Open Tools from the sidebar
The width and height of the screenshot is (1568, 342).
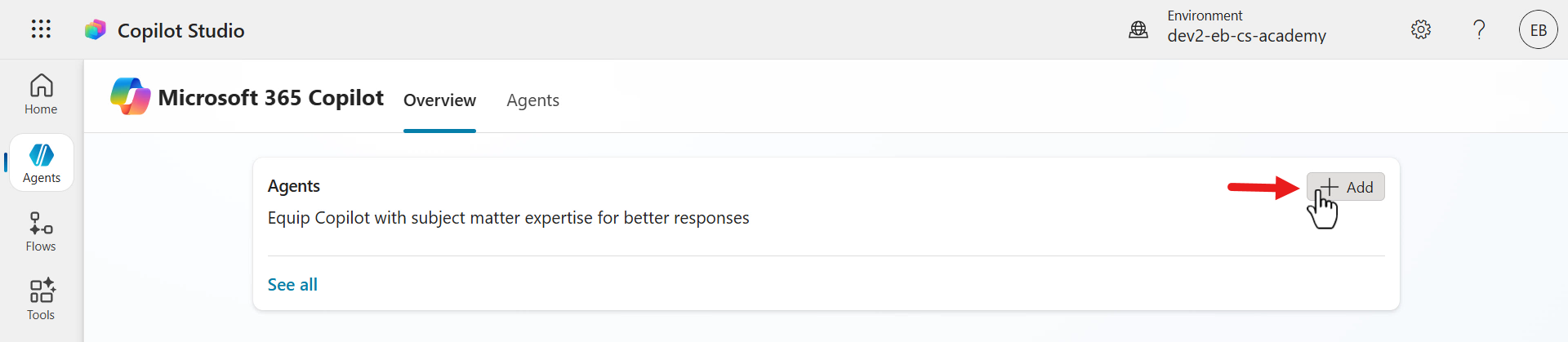tap(41, 300)
